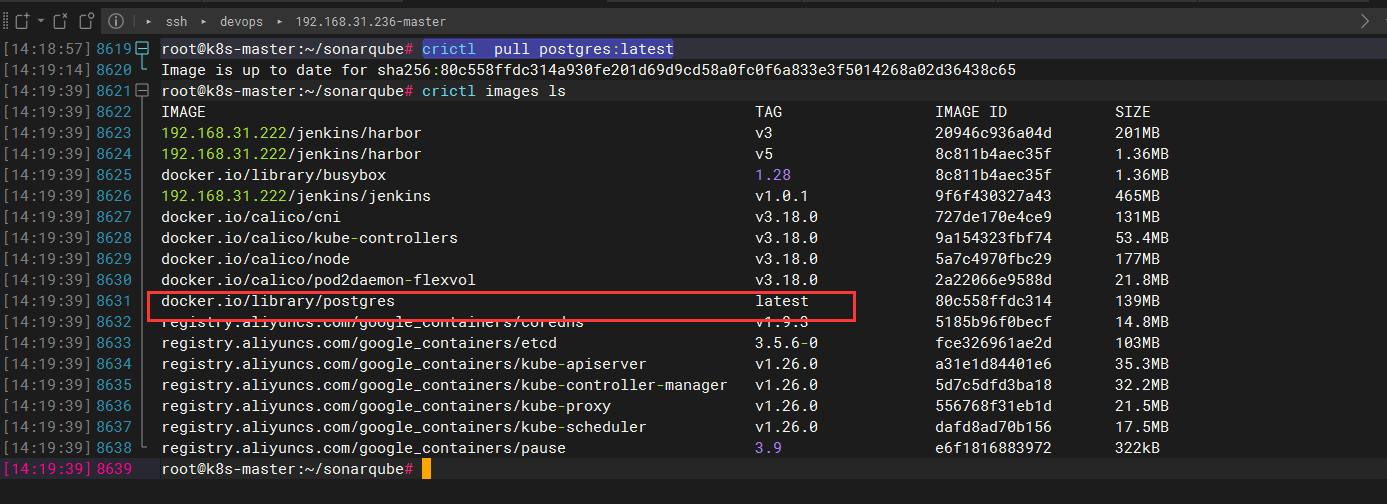Click the pause tag 3.9

pos(768,448)
